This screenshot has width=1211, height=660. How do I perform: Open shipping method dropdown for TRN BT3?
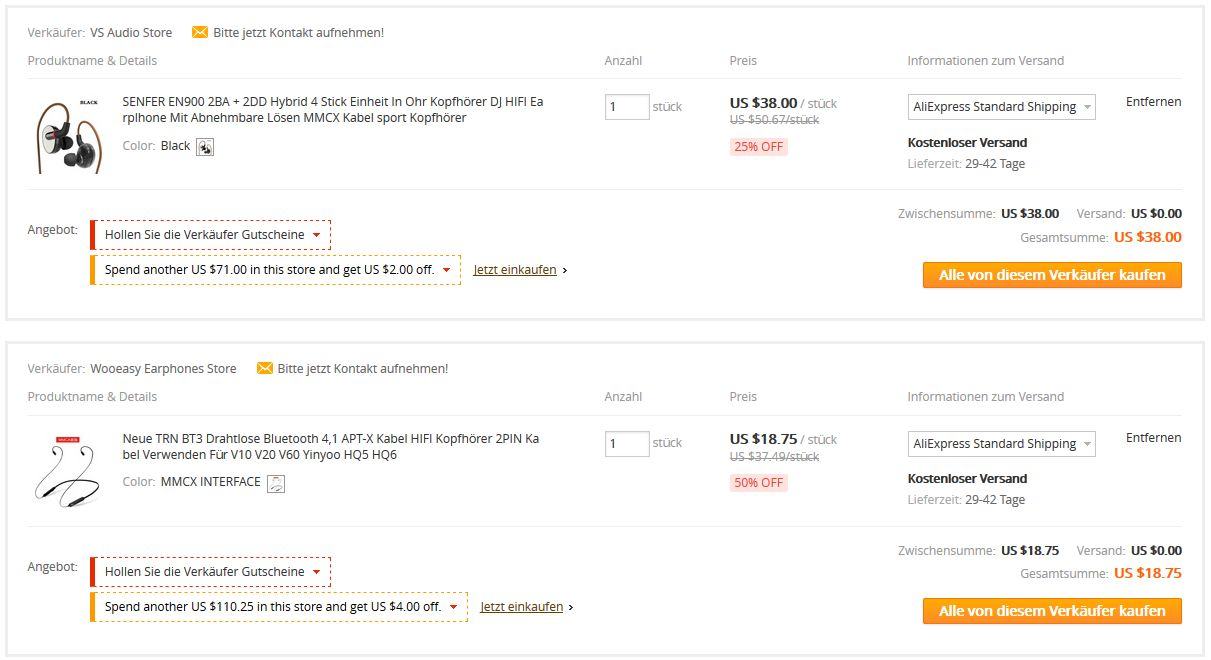coord(1002,444)
